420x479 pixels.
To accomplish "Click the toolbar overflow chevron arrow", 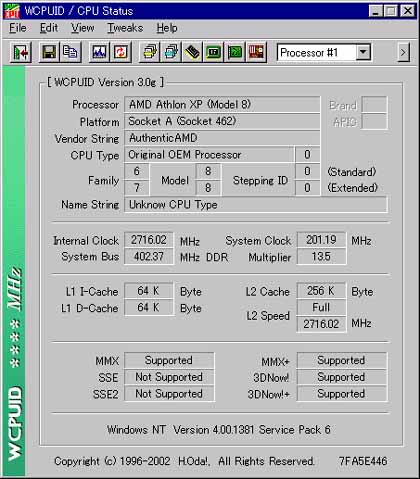I will 403,53.
